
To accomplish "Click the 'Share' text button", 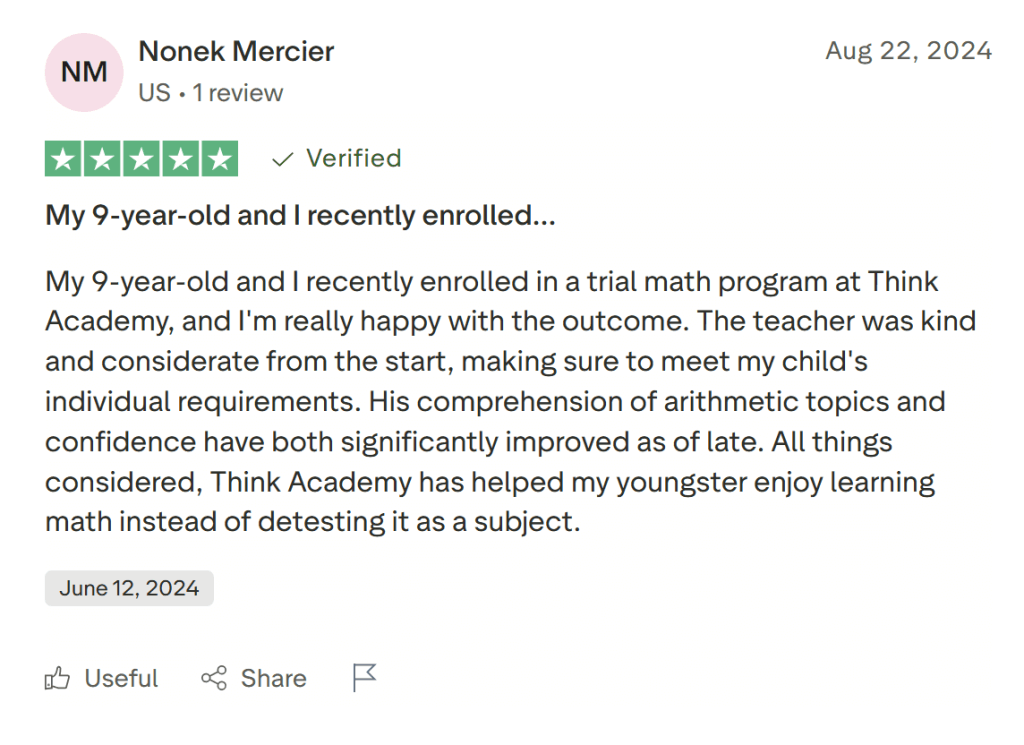I will [x=272, y=678].
